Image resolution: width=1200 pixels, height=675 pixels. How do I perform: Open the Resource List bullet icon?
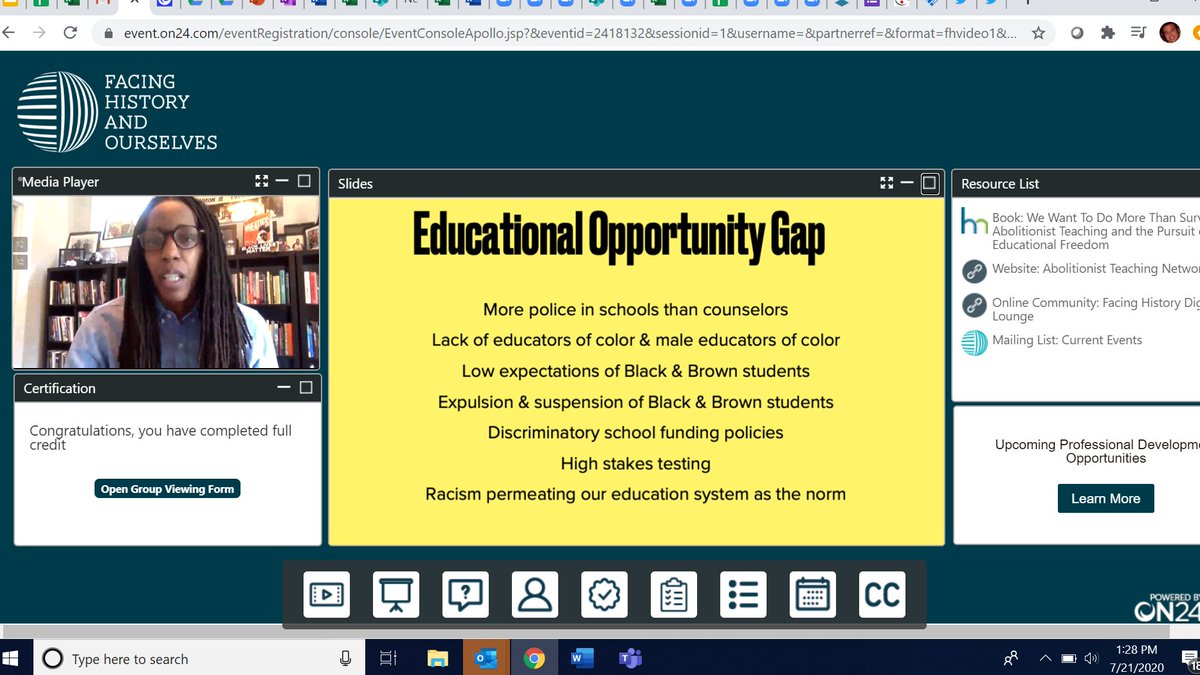pyautogui.click(x=742, y=594)
